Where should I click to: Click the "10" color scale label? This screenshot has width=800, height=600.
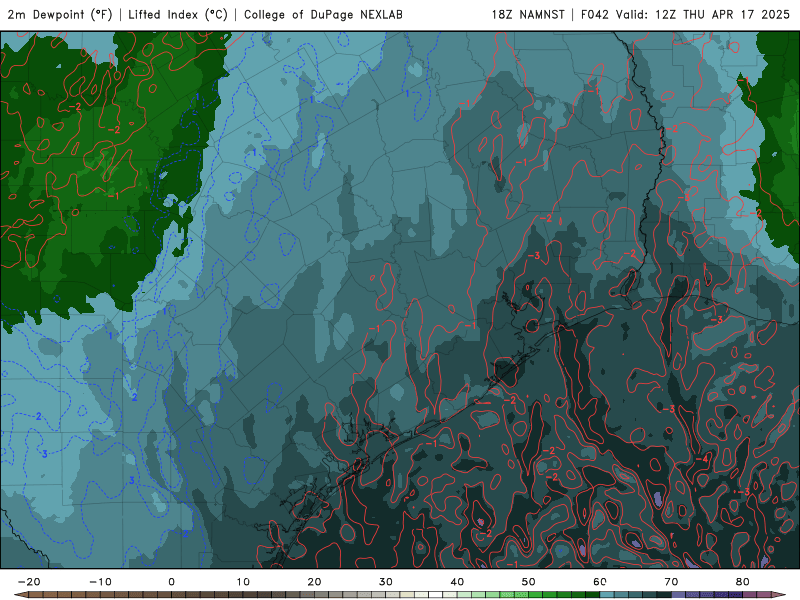coord(243,582)
